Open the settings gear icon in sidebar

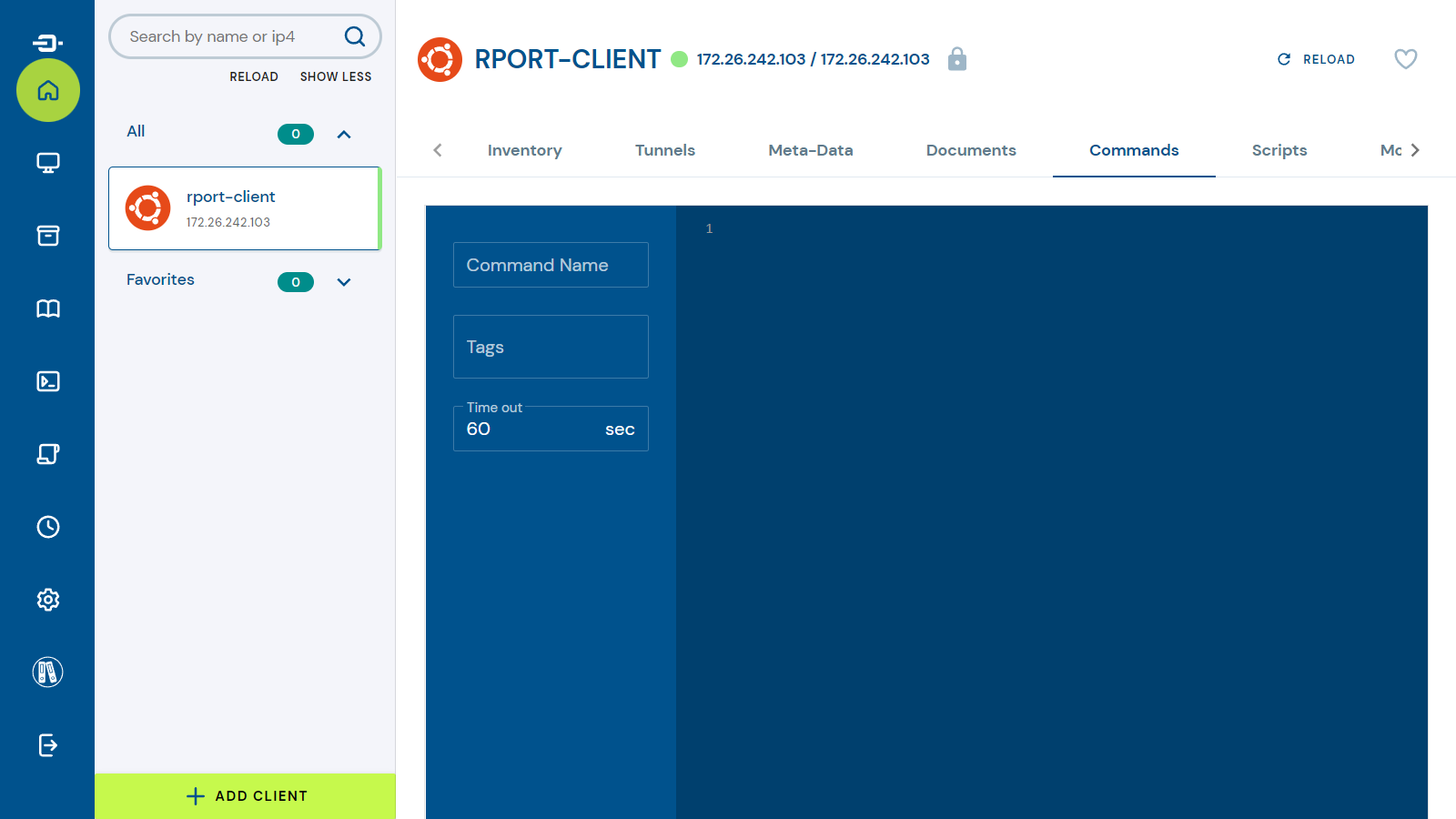[x=48, y=600]
